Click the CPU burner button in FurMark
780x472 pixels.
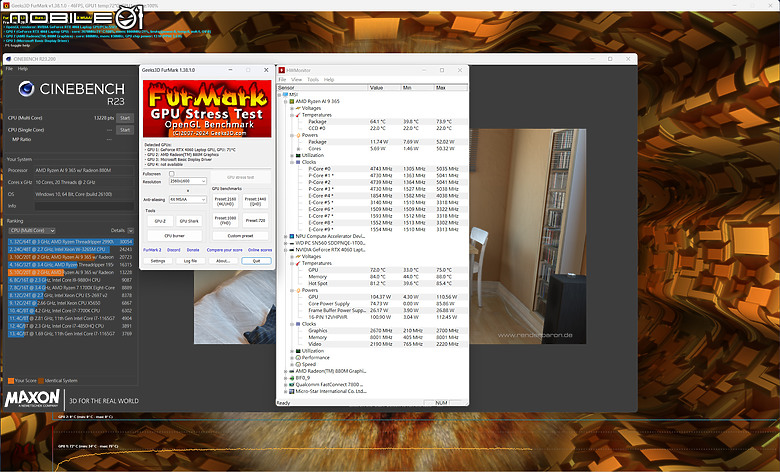[175, 236]
